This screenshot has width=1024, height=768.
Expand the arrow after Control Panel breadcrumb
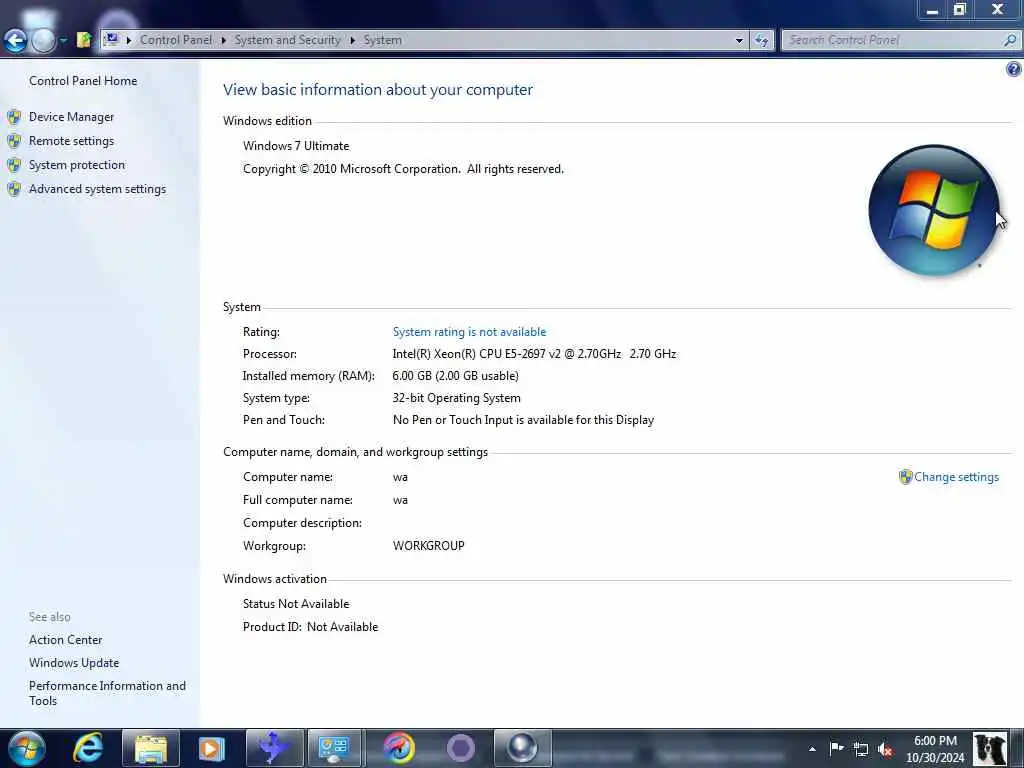(x=223, y=40)
